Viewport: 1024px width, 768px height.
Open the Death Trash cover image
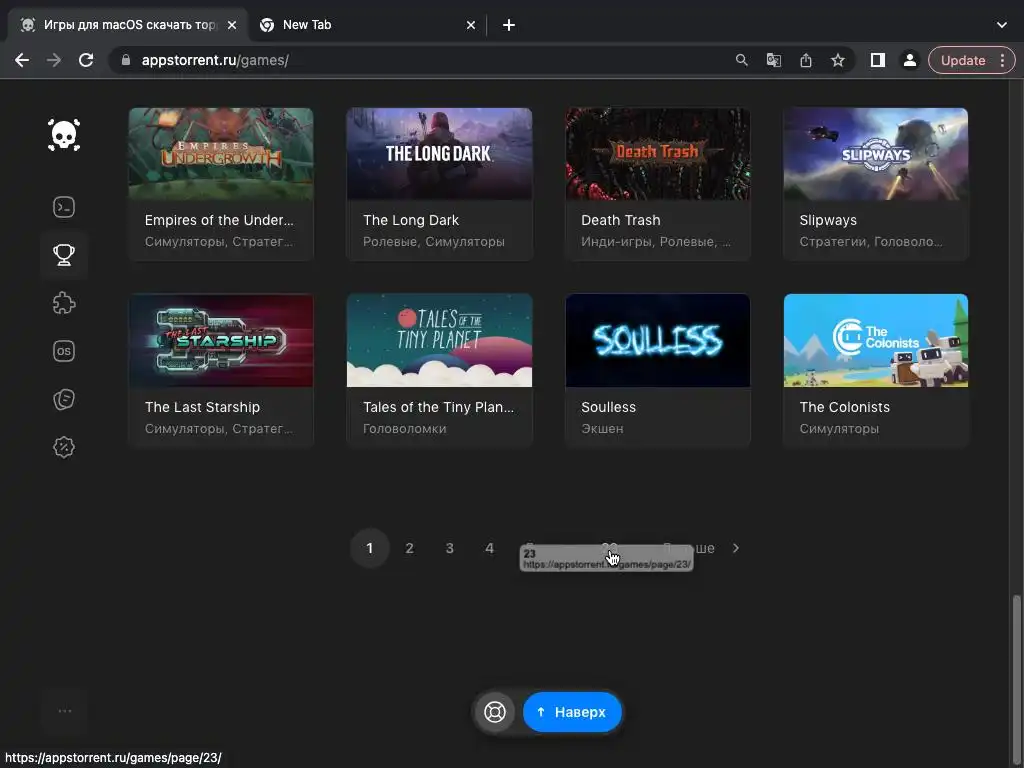tap(658, 154)
